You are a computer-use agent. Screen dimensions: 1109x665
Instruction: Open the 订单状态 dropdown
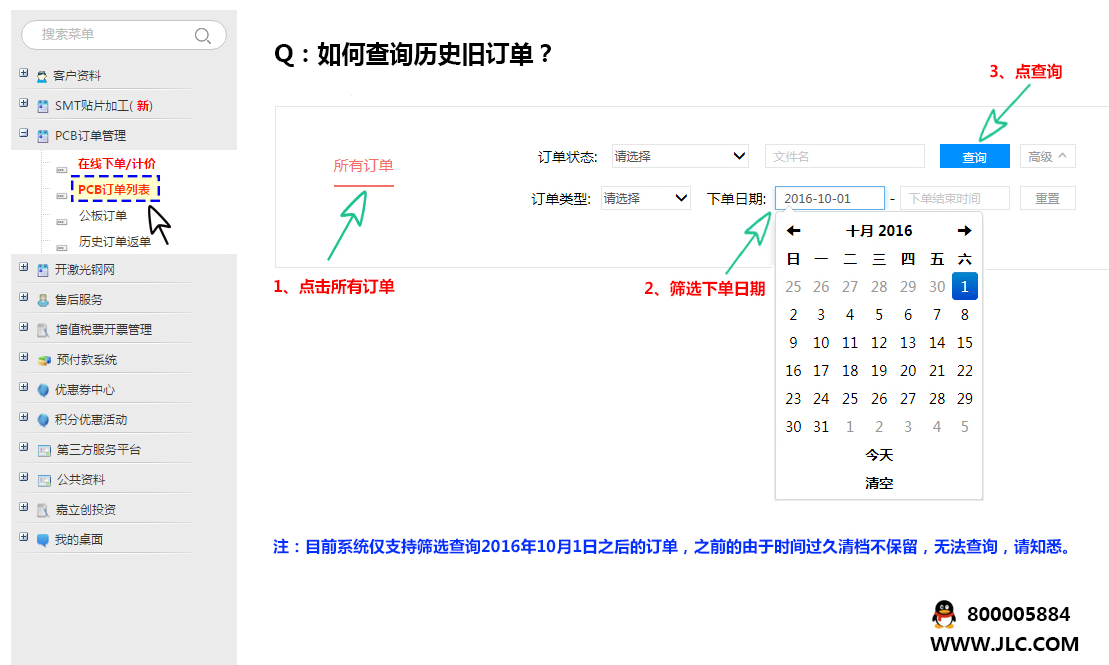[x=680, y=156]
